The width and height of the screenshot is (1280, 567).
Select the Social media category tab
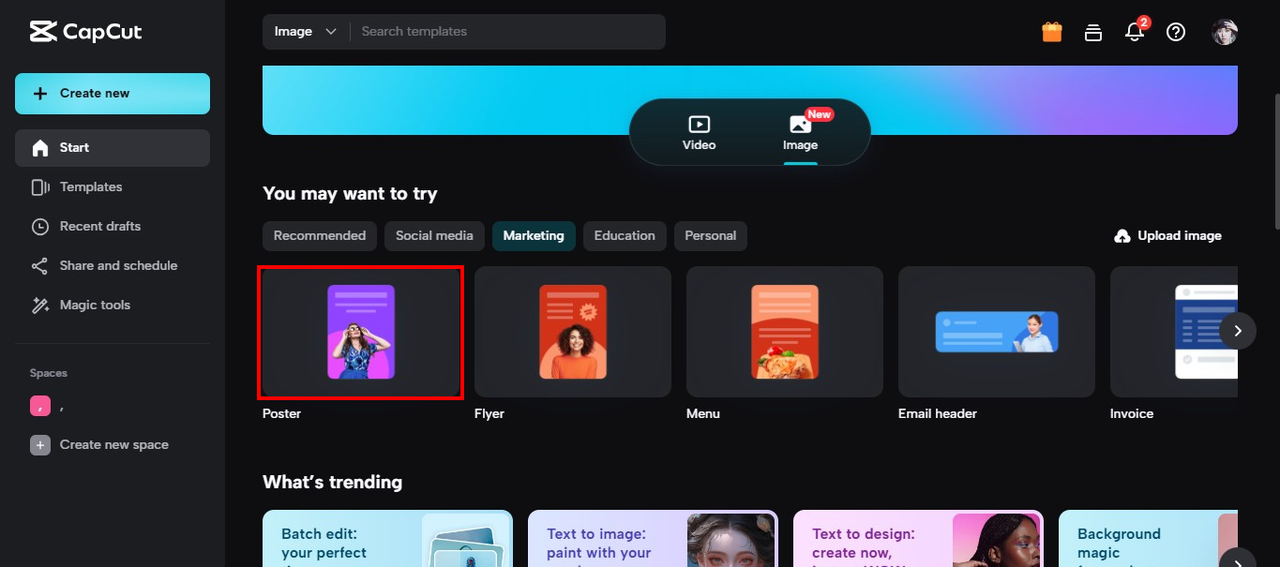click(434, 236)
